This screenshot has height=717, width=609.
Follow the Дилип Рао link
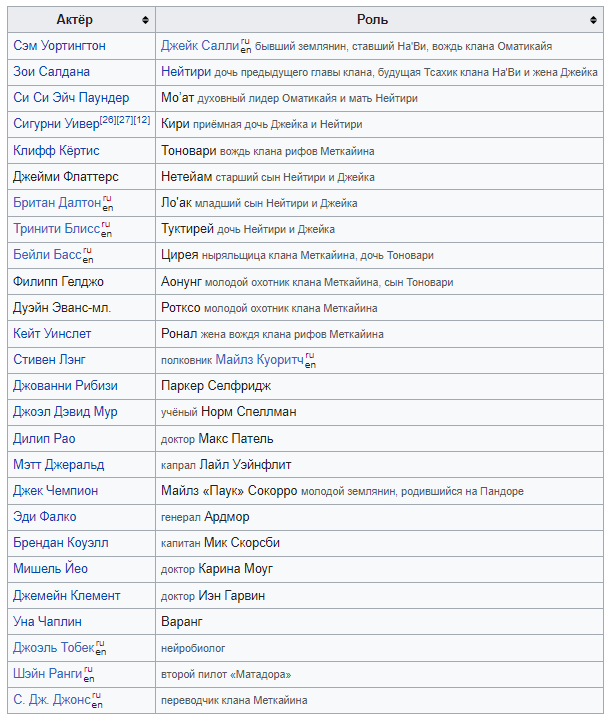(44, 439)
